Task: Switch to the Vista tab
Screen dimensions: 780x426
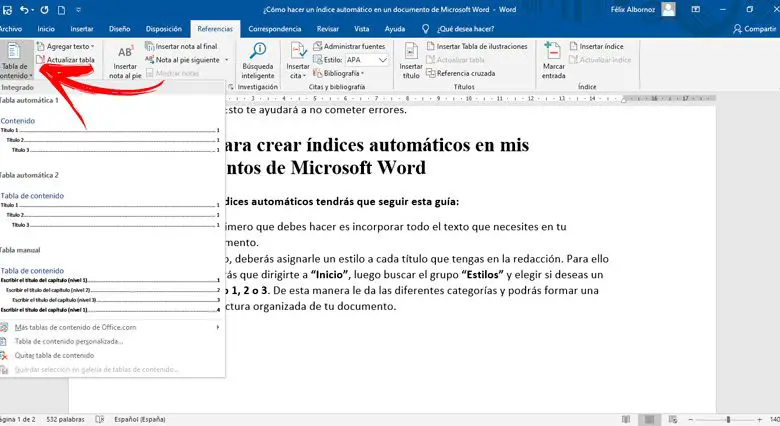Action: tap(362, 29)
